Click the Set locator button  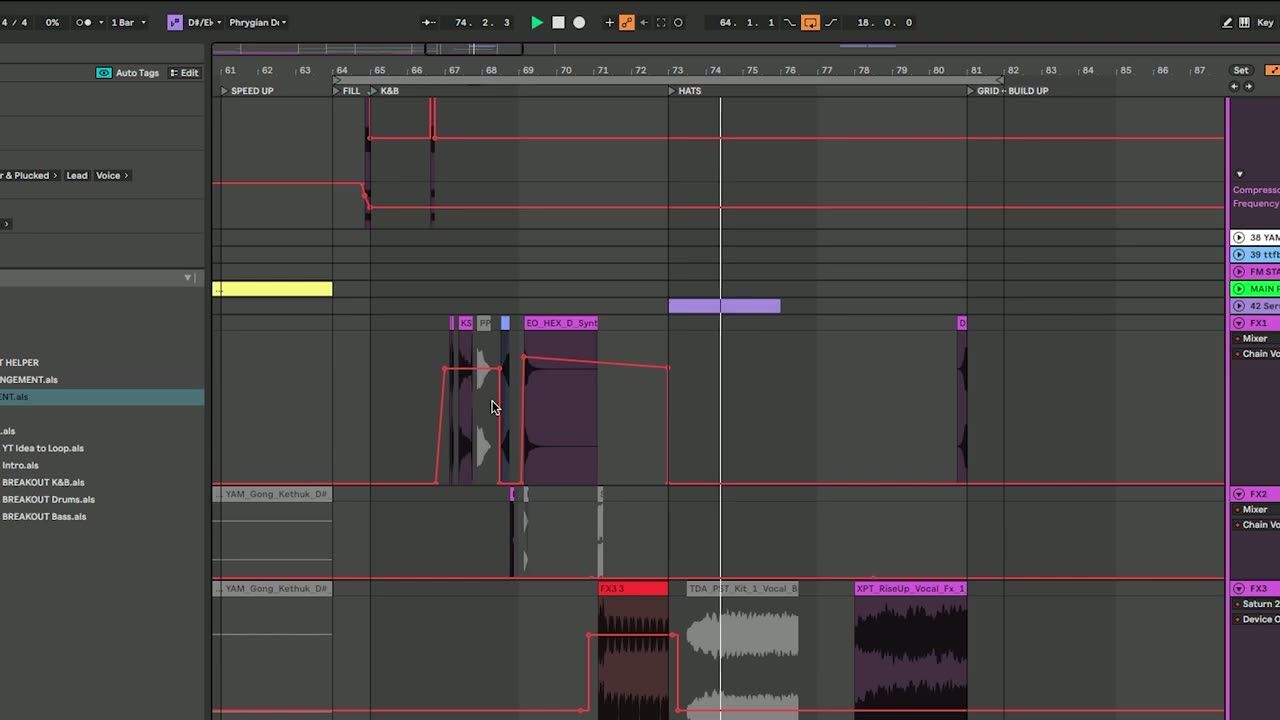tap(1241, 70)
